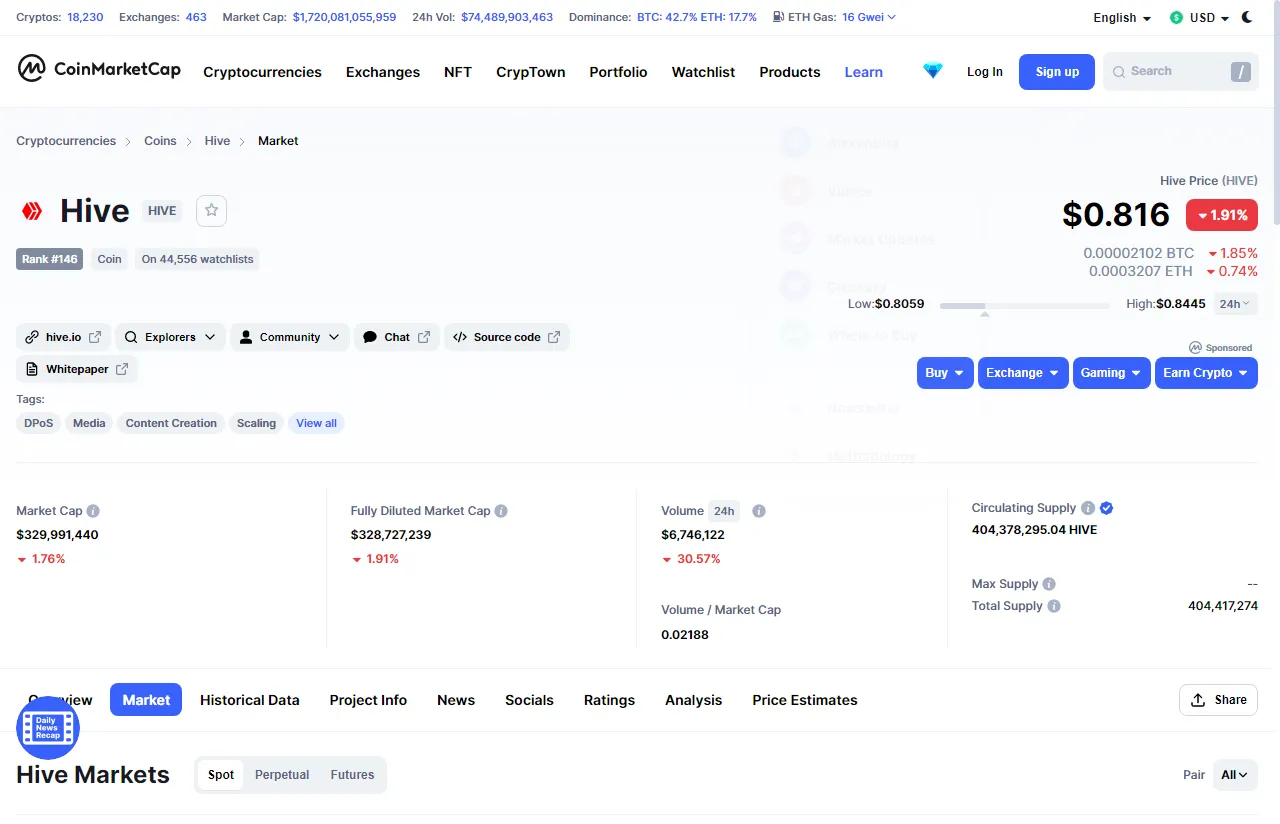Image resolution: width=1280 pixels, height=824 pixels.
Task: Go to Portfolio page
Action: pos(618,72)
